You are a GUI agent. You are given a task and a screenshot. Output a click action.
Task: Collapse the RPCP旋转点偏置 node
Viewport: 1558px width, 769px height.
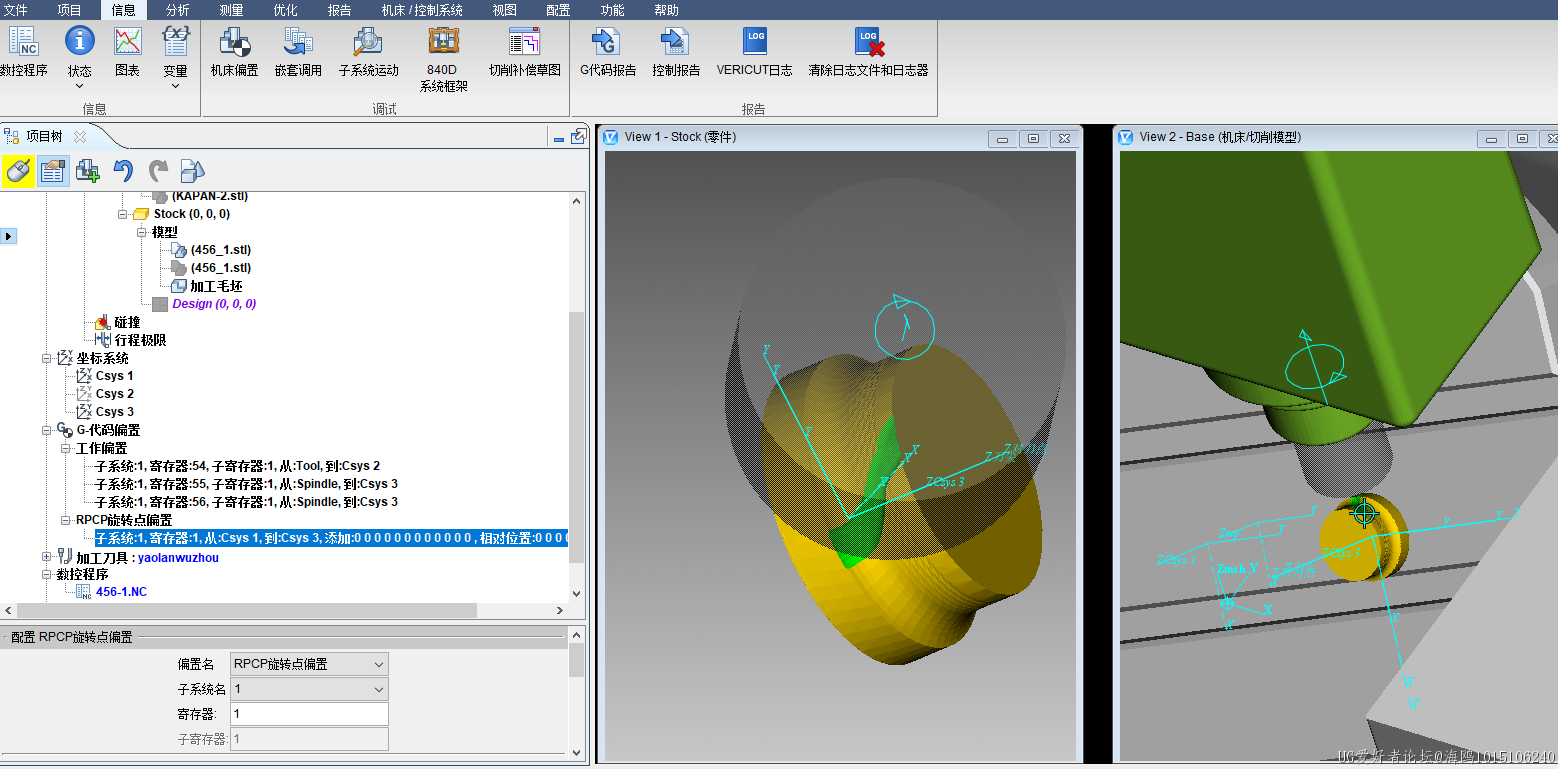(66, 520)
